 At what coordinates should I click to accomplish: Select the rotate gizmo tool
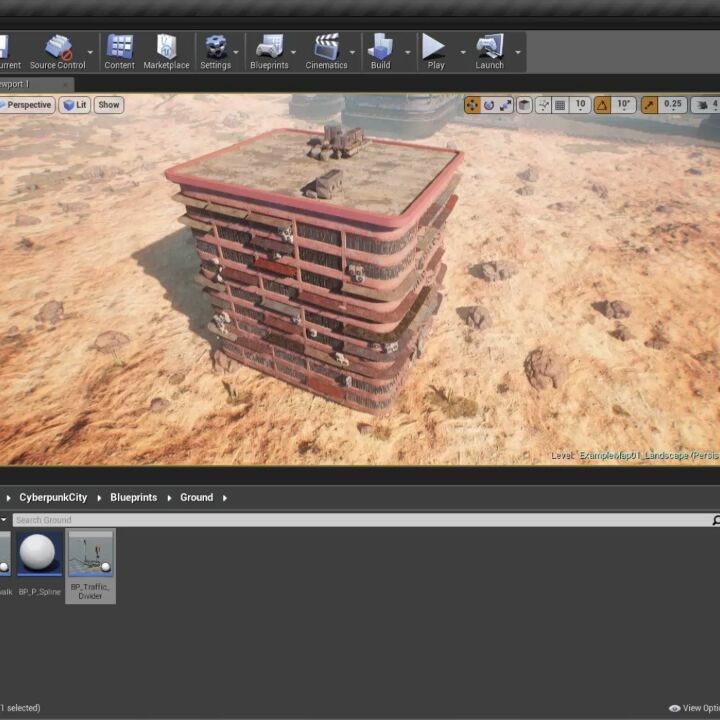pos(489,105)
